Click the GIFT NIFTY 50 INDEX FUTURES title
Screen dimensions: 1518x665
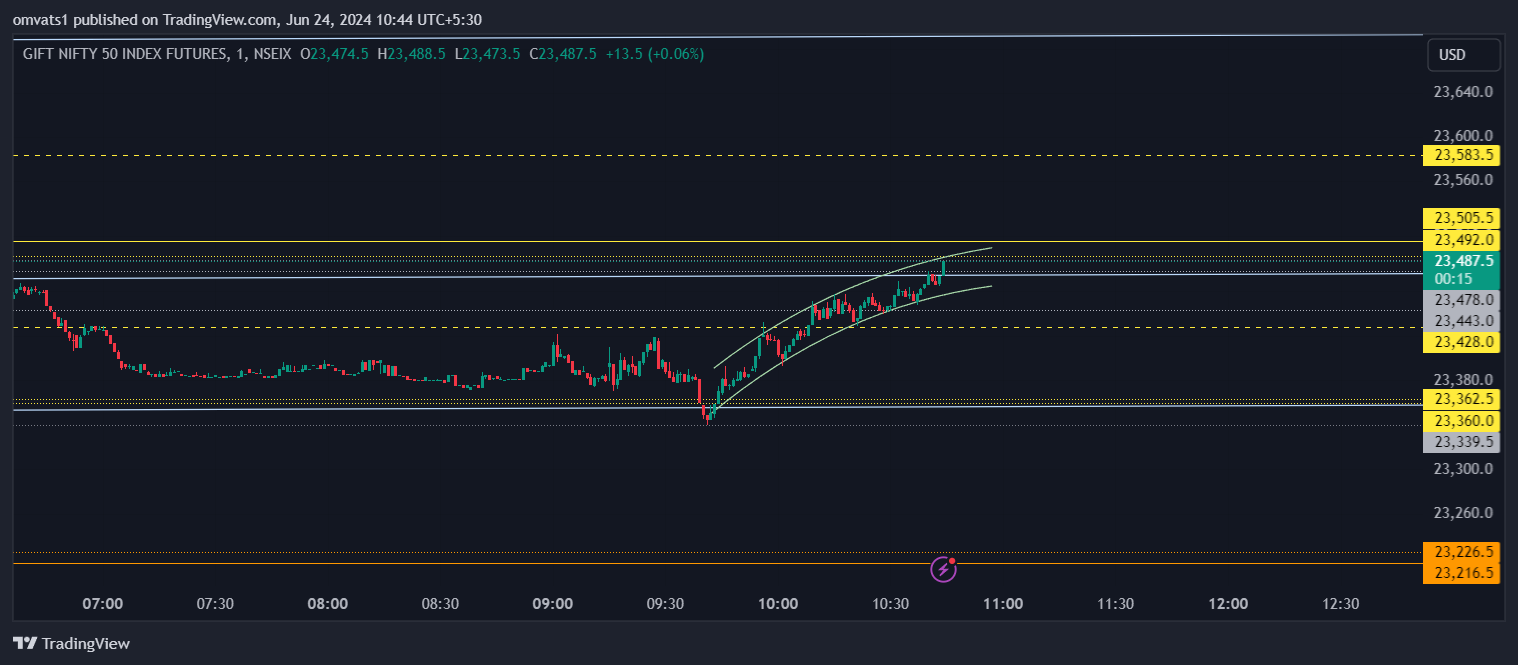(x=125, y=54)
